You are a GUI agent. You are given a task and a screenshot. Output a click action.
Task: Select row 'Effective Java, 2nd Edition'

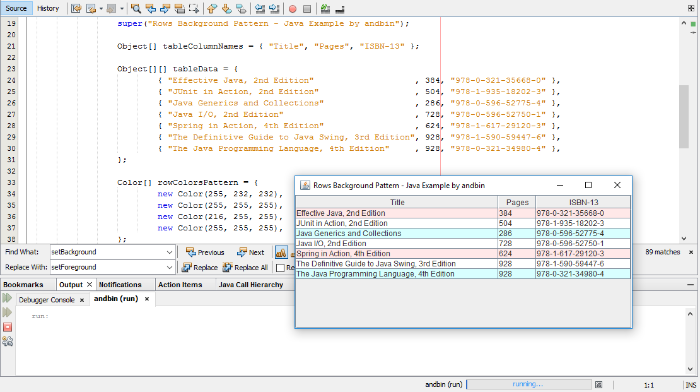pyautogui.click(x=463, y=213)
